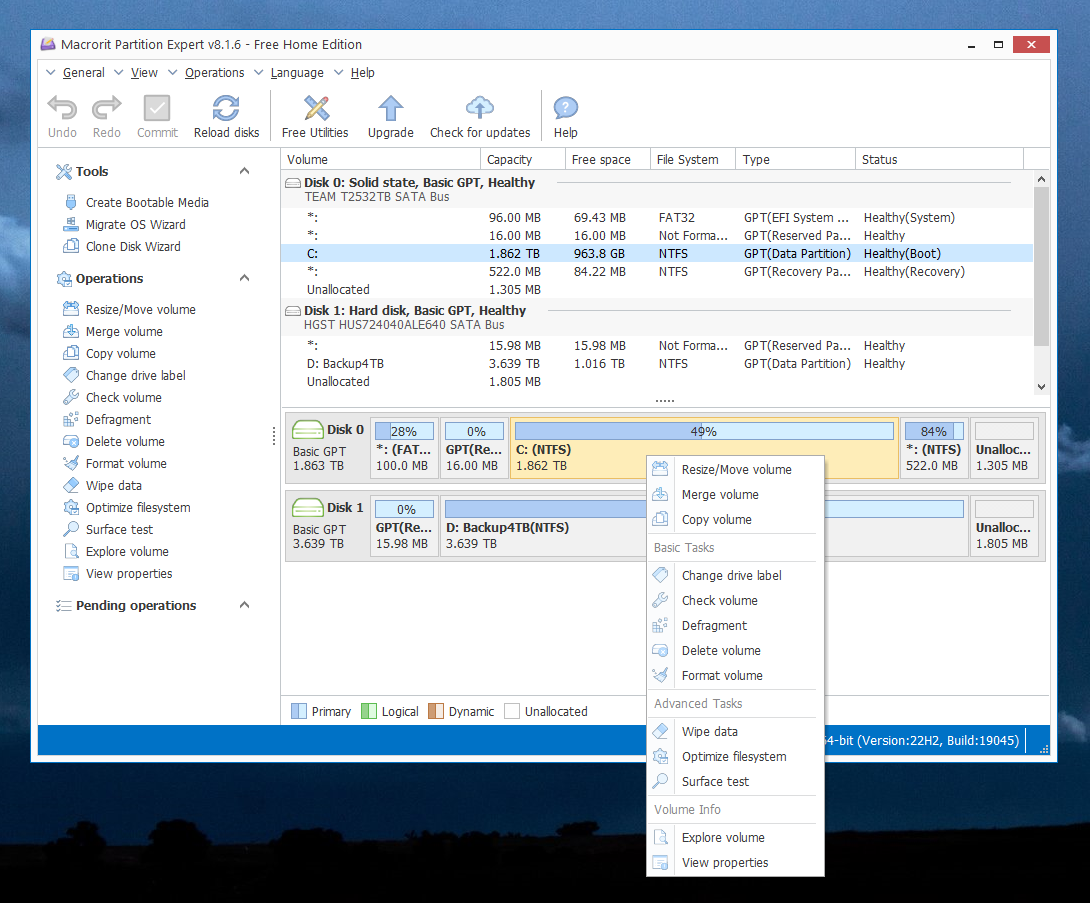
Task: Select the C: NTFS partition block in disk map
Action: (x=704, y=448)
